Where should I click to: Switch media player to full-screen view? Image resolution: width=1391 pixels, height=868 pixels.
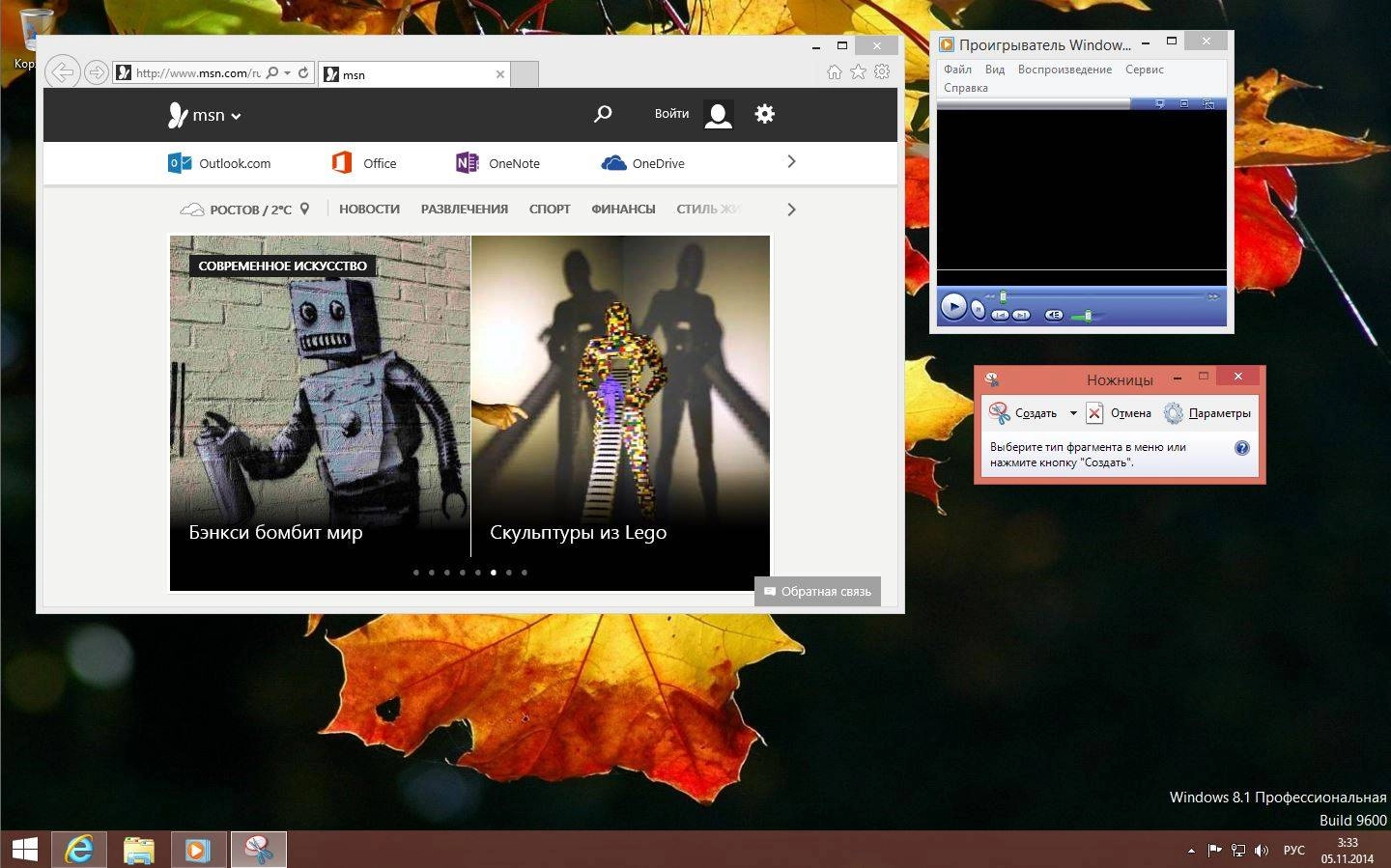point(1184,103)
